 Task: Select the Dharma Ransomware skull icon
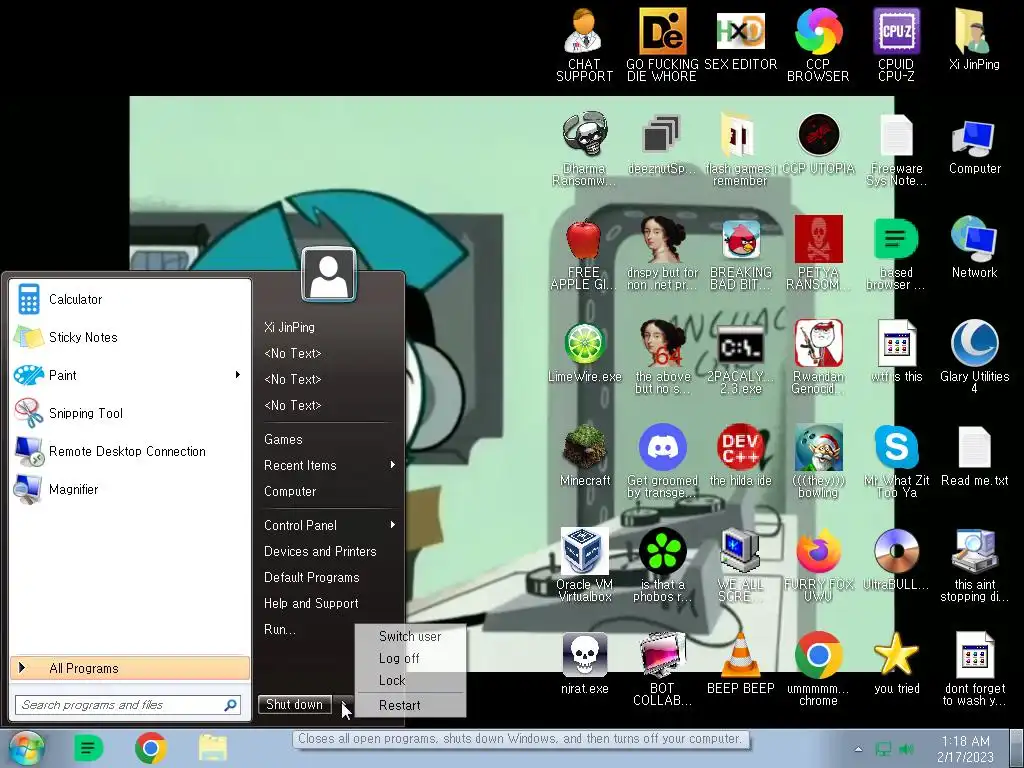(584, 149)
